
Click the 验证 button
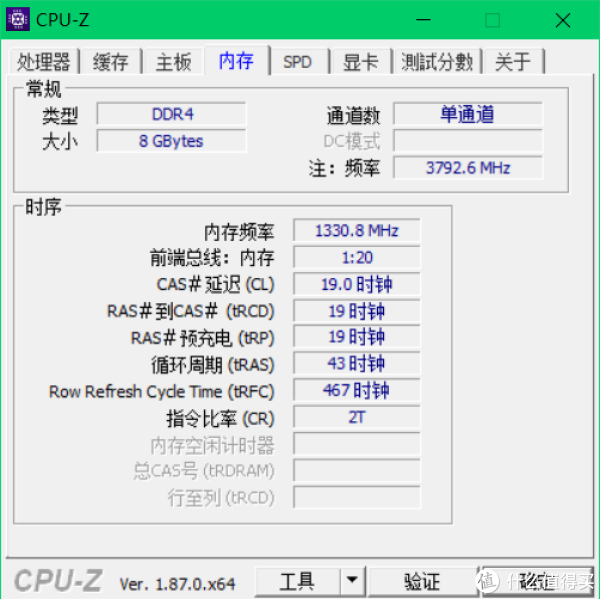tap(422, 581)
